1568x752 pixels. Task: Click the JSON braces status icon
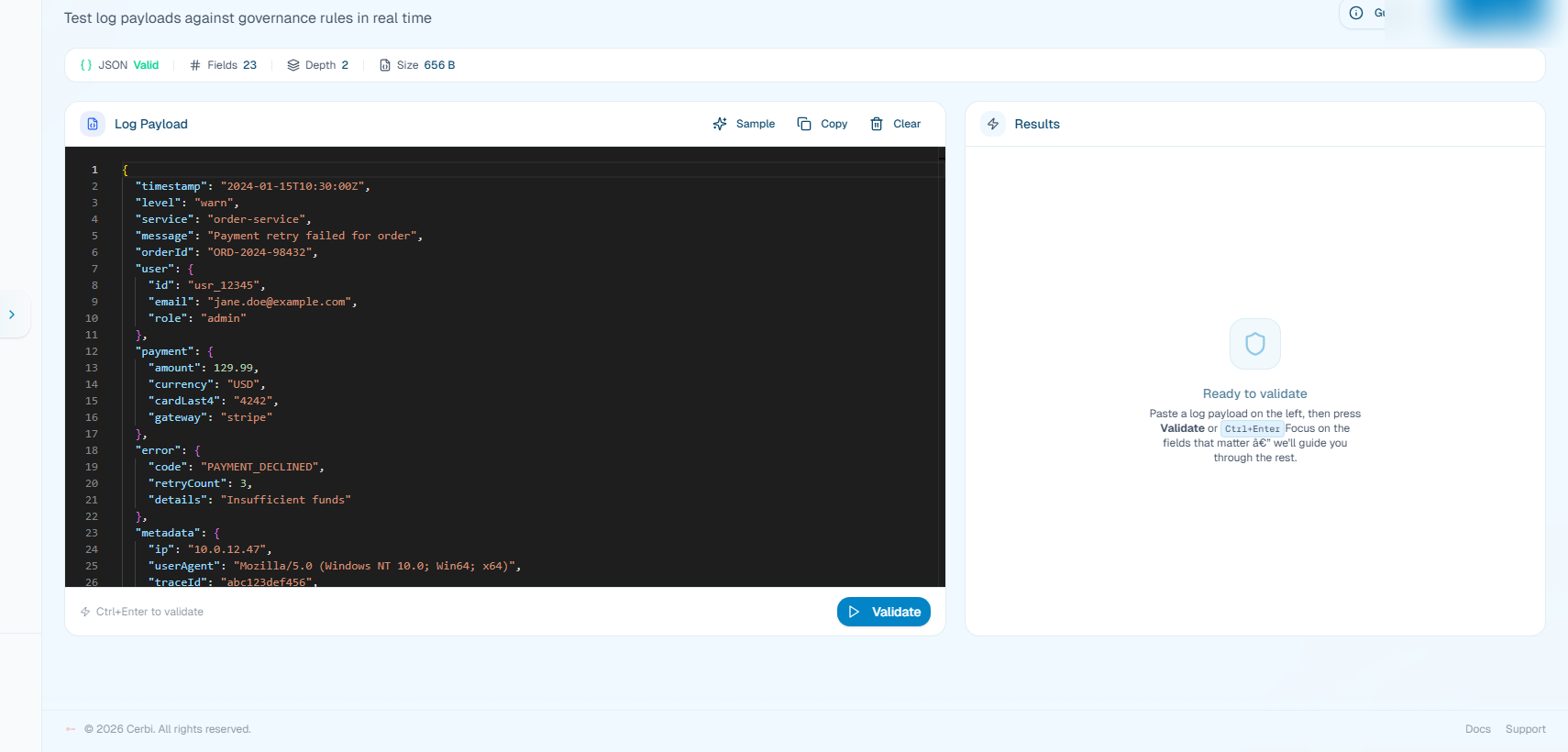(86, 65)
